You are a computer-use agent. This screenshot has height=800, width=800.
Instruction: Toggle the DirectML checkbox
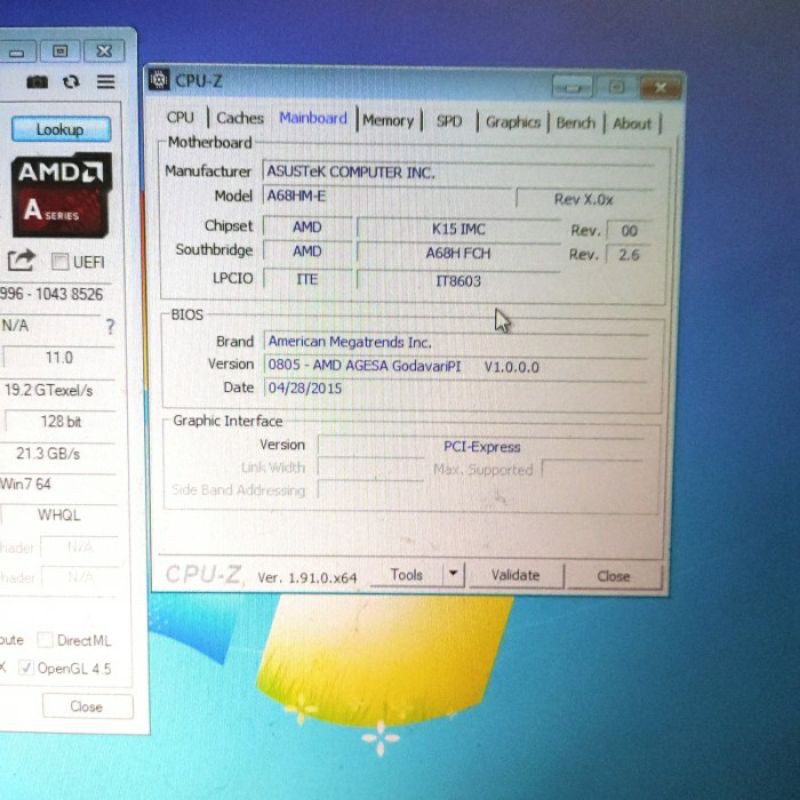tap(46, 640)
